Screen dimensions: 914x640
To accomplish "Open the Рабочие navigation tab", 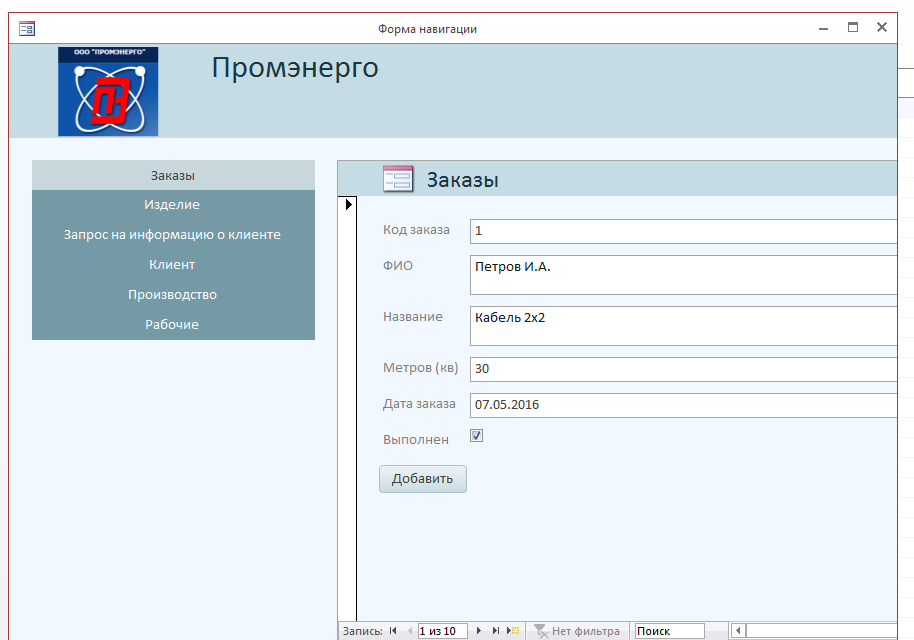I will [x=173, y=325].
